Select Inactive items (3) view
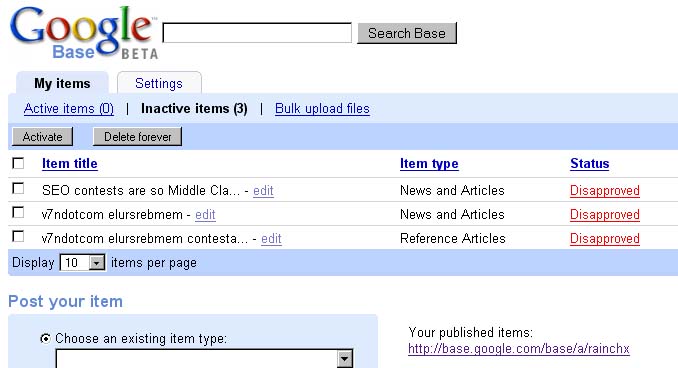This screenshot has width=678, height=368. point(194,109)
